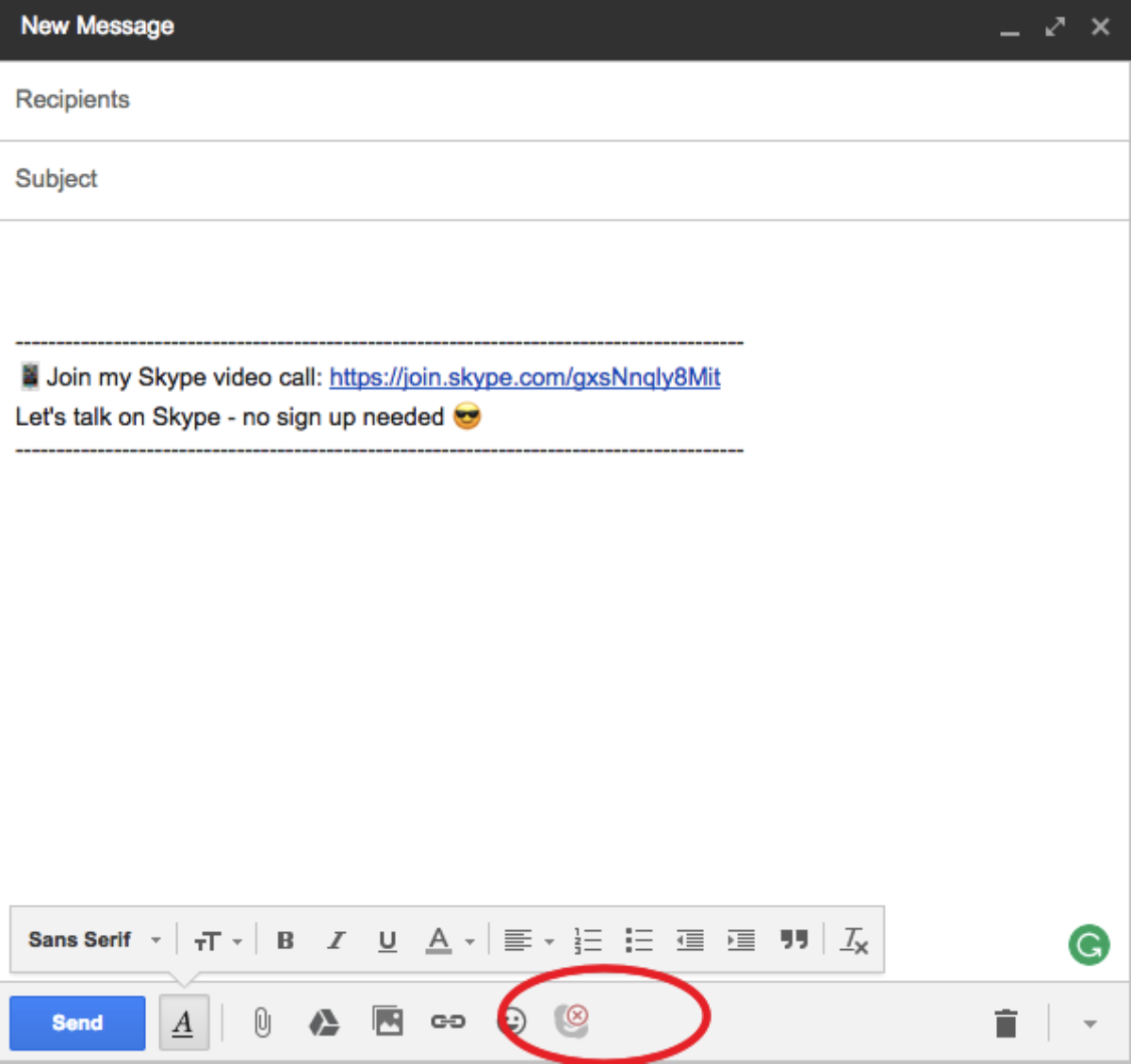The image size is (1131, 1064).
Task: Focus the Recipients field
Action: pyautogui.click(x=565, y=101)
